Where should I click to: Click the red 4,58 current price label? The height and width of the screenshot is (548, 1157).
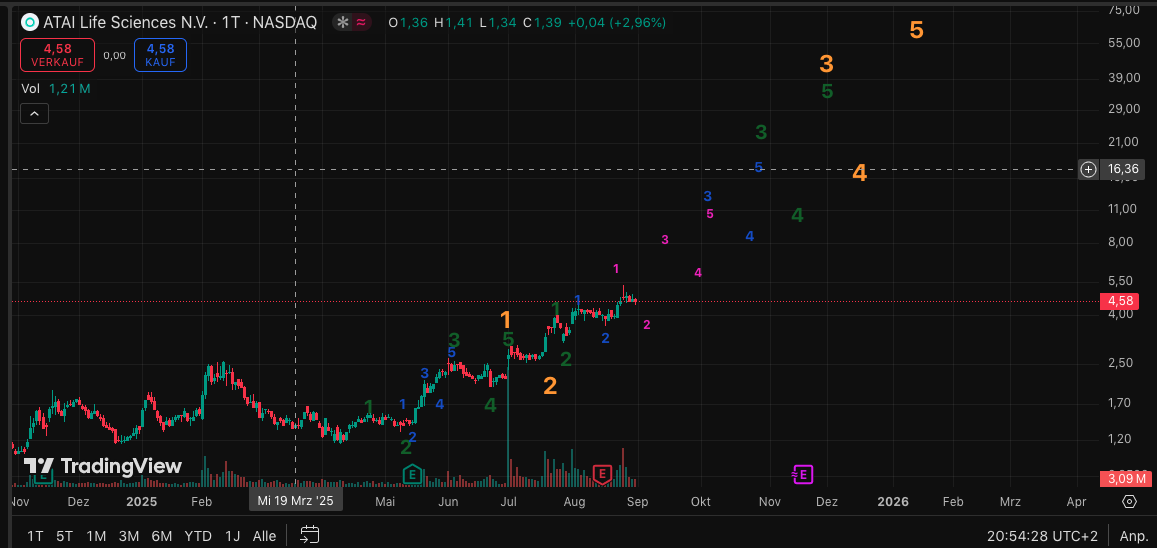click(x=1120, y=301)
